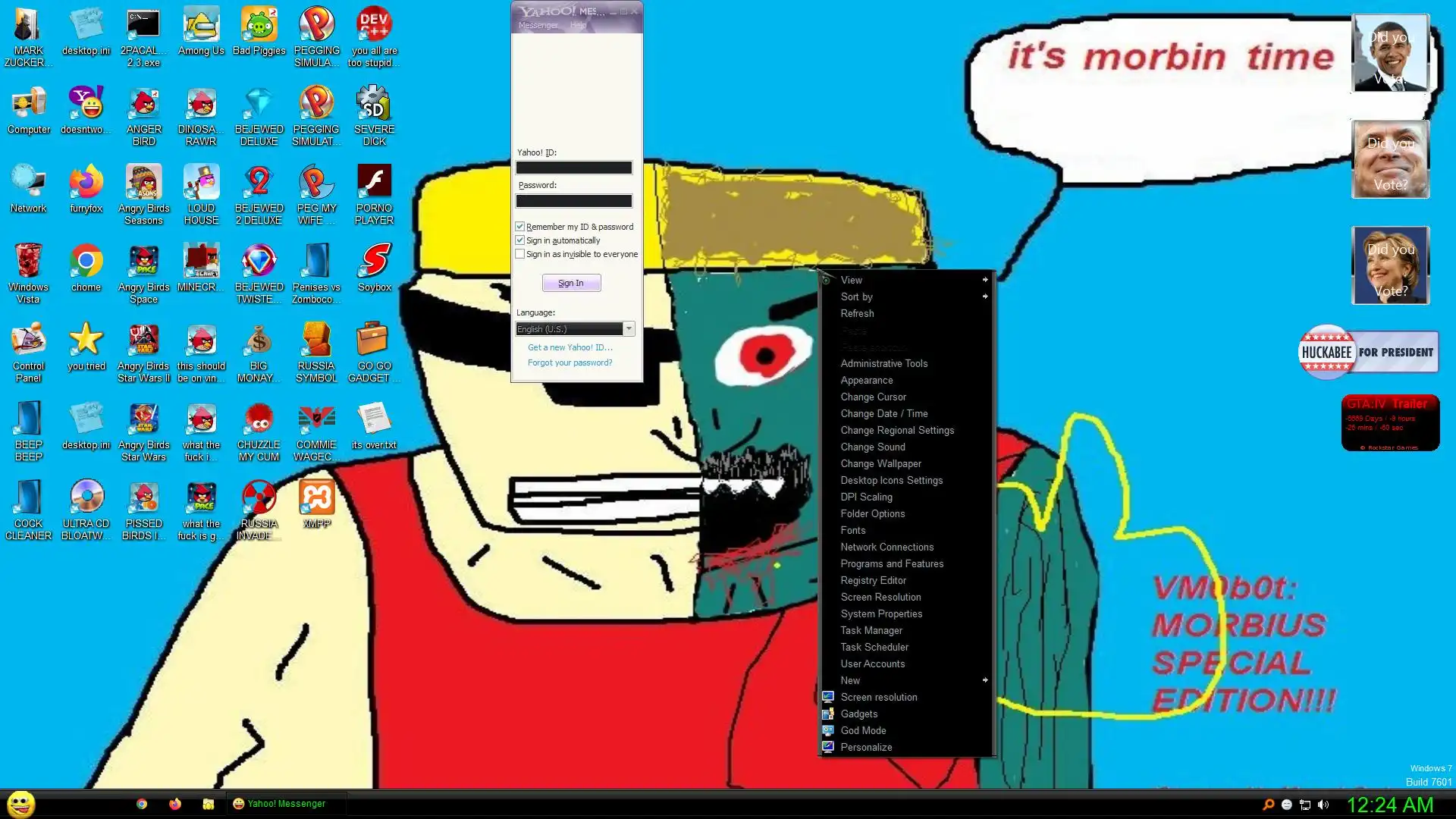Click the Chrome icon in the taskbar
The height and width of the screenshot is (819, 1456).
[x=142, y=804]
